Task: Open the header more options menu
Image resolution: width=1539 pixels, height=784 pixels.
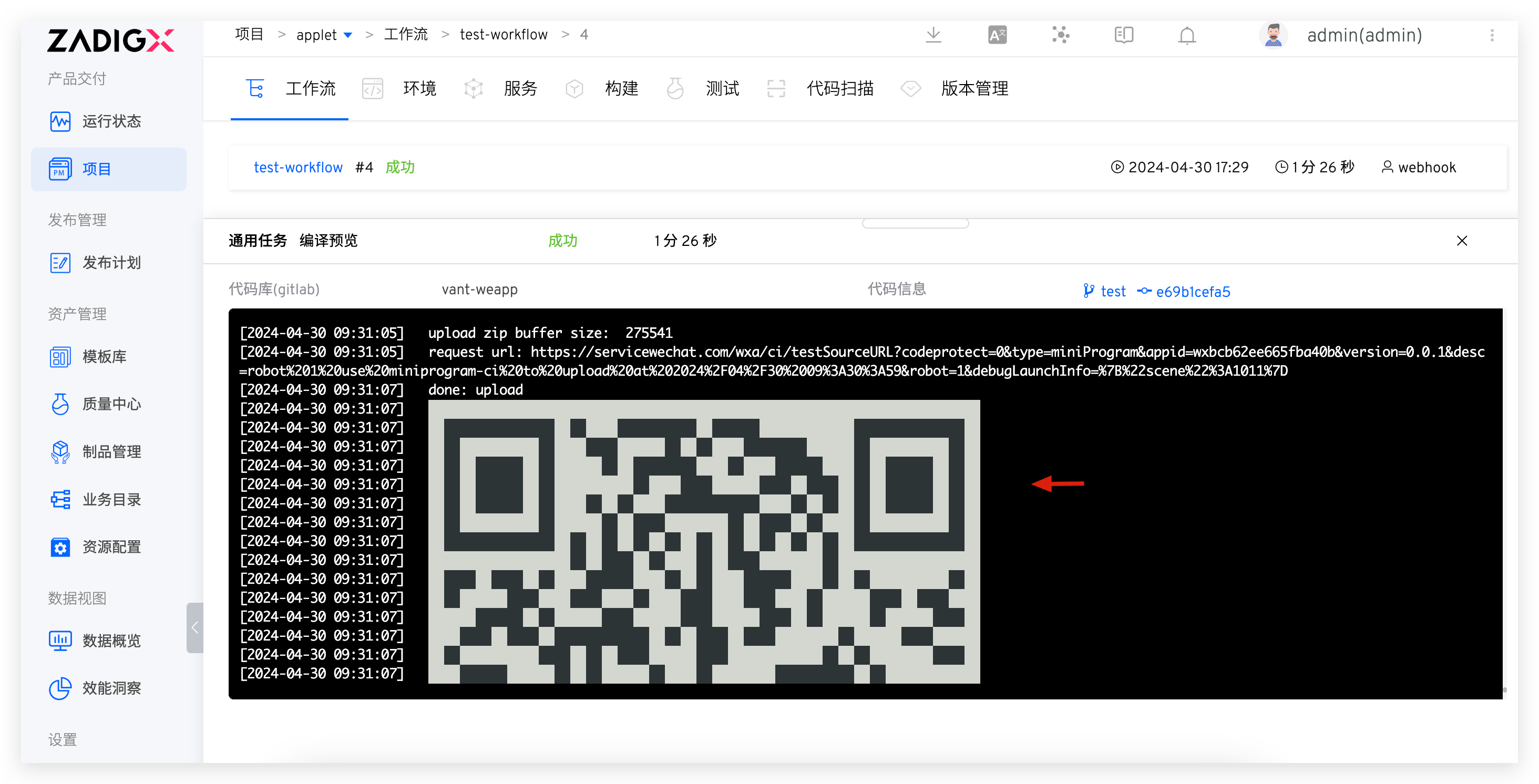Action: click(1492, 35)
